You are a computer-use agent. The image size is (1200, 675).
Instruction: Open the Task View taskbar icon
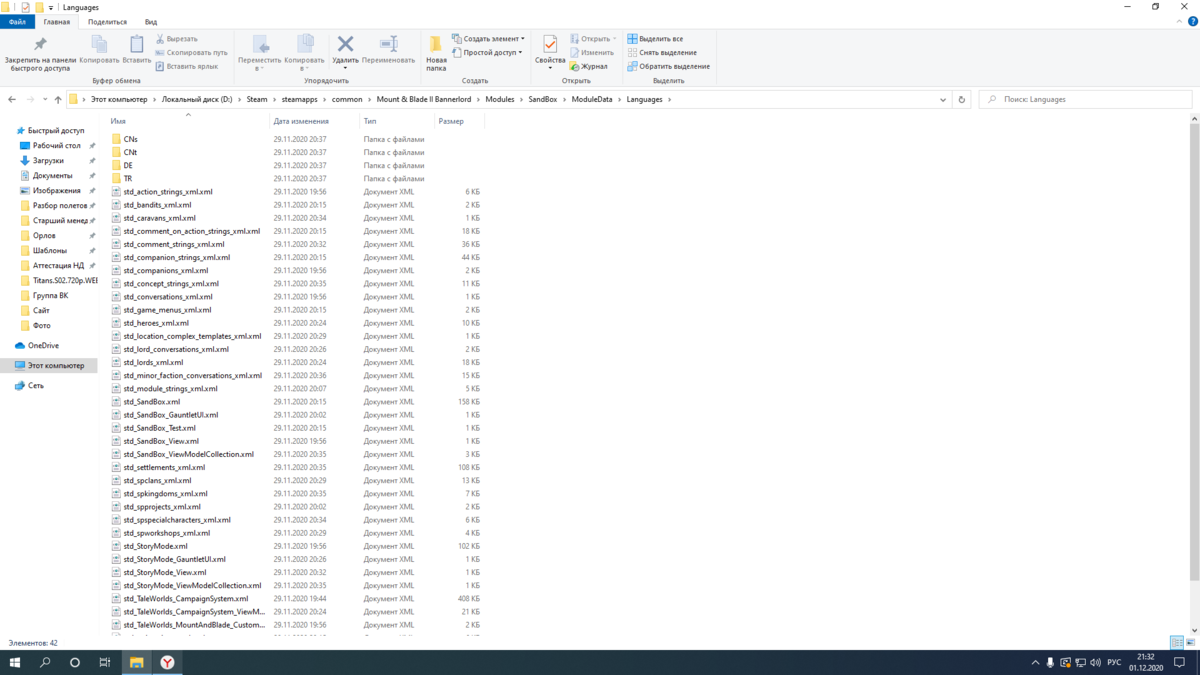click(105, 662)
